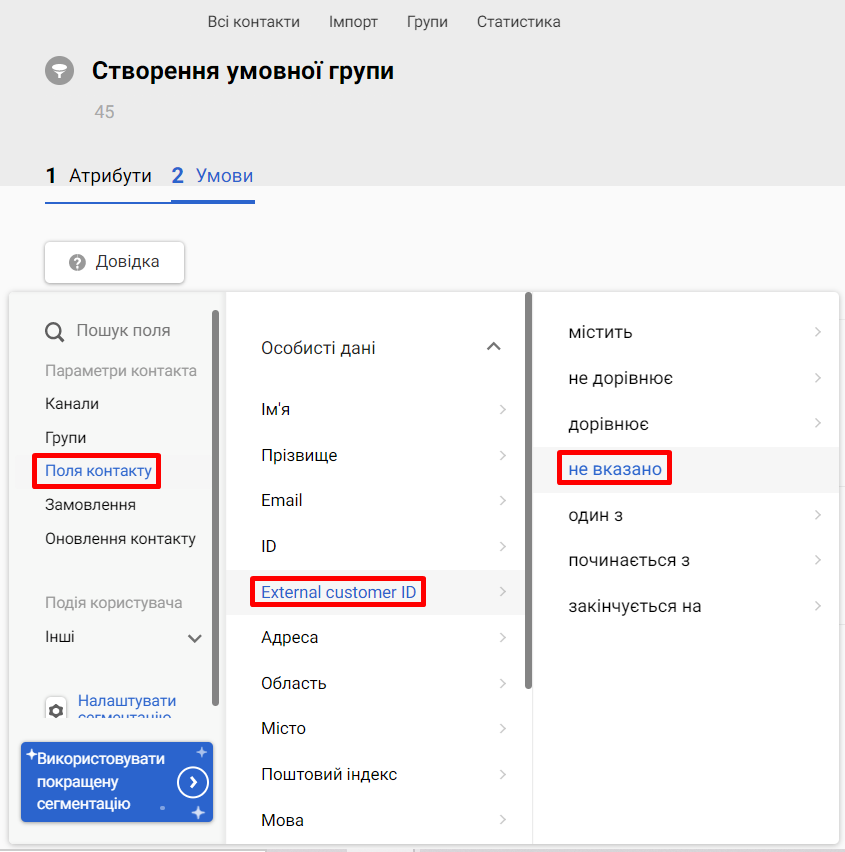Click the Пошук поля search field

pos(123,331)
